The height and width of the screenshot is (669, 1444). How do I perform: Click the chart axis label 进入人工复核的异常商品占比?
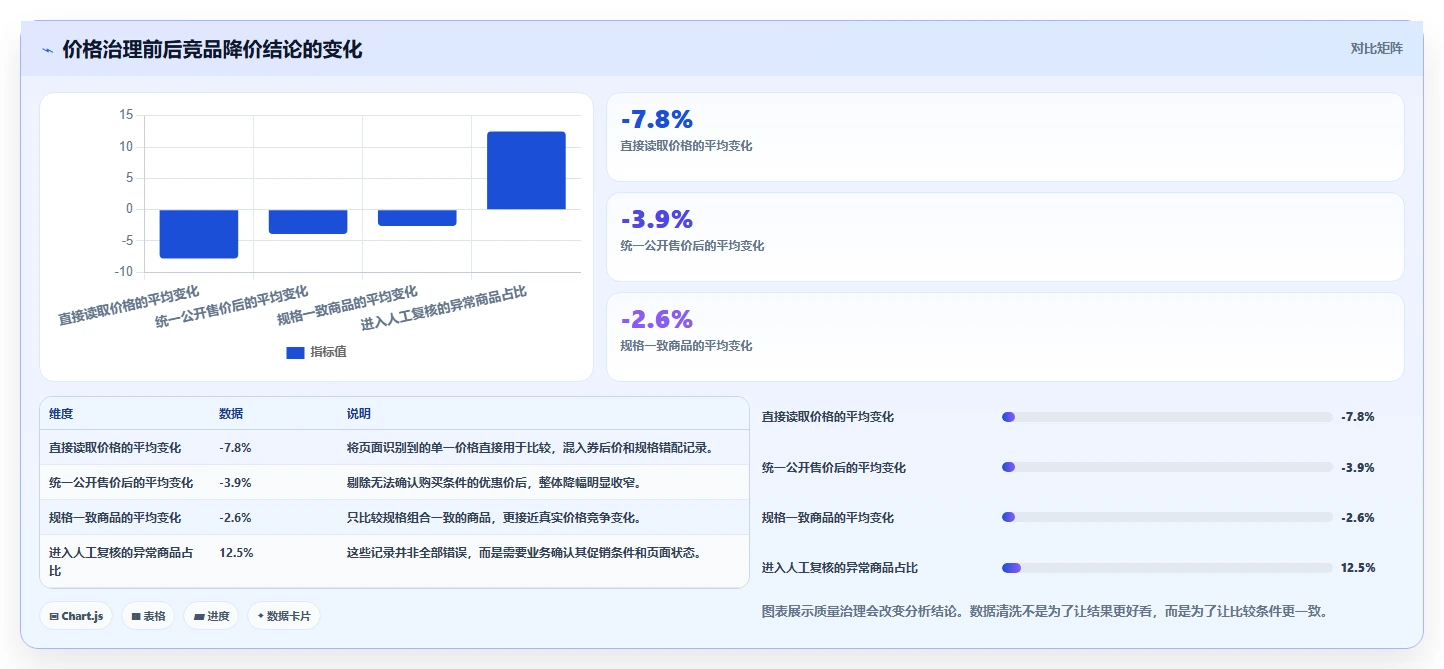tap(444, 307)
